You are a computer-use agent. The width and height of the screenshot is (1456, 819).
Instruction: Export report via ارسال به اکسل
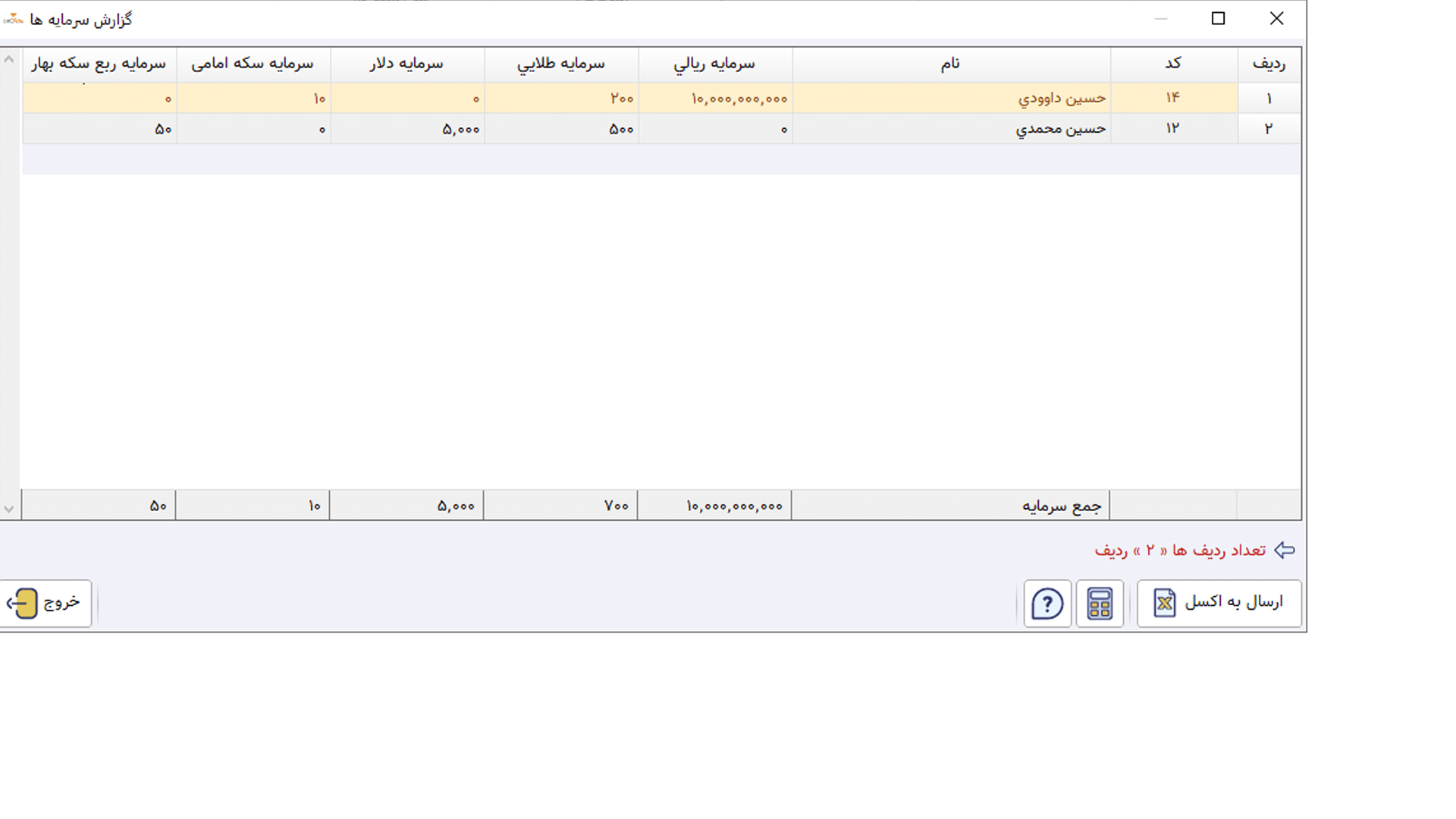(x=1219, y=604)
